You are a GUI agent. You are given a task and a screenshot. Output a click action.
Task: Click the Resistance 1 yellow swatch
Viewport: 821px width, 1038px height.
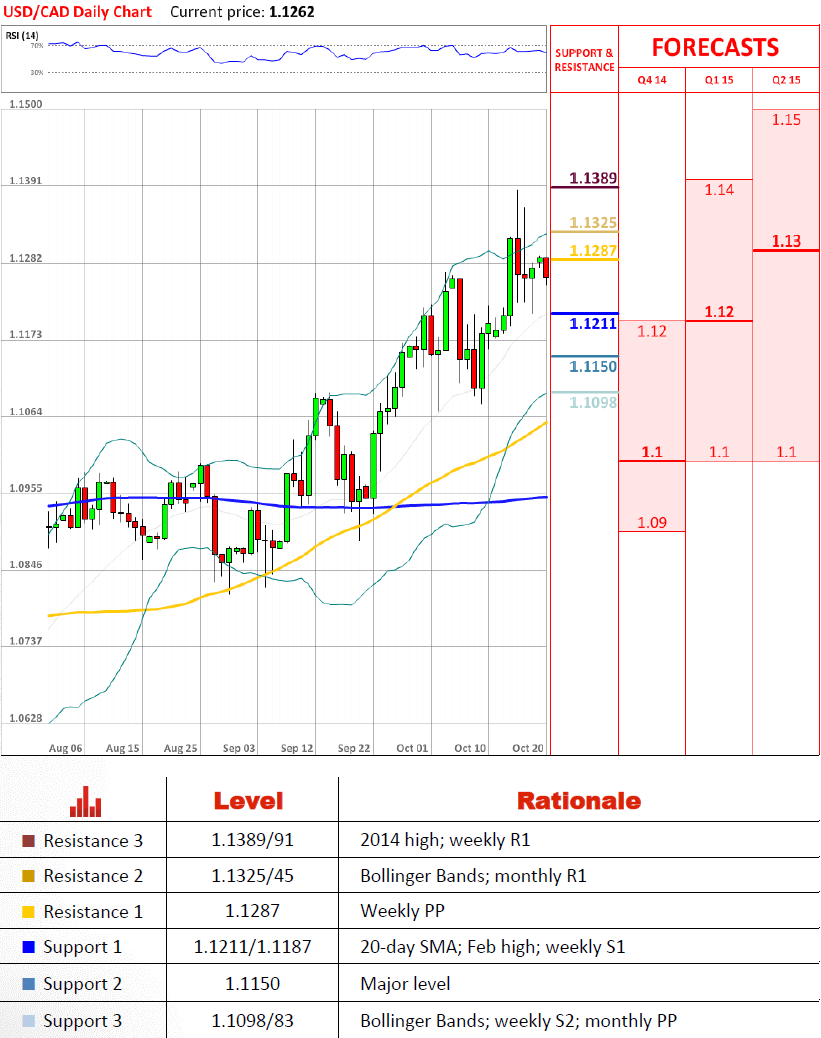pyautogui.click(x=28, y=912)
